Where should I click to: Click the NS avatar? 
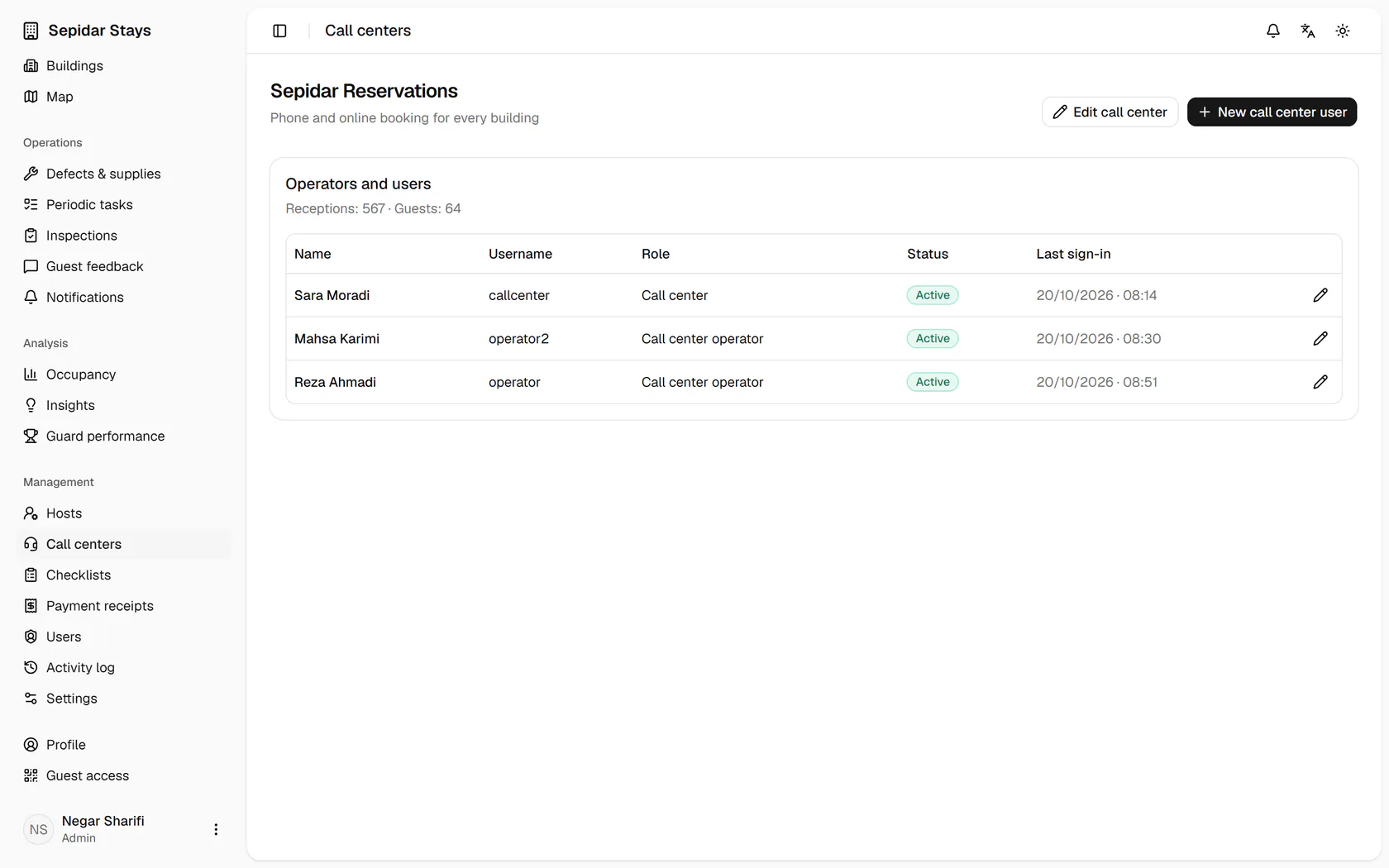pyautogui.click(x=39, y=829)
